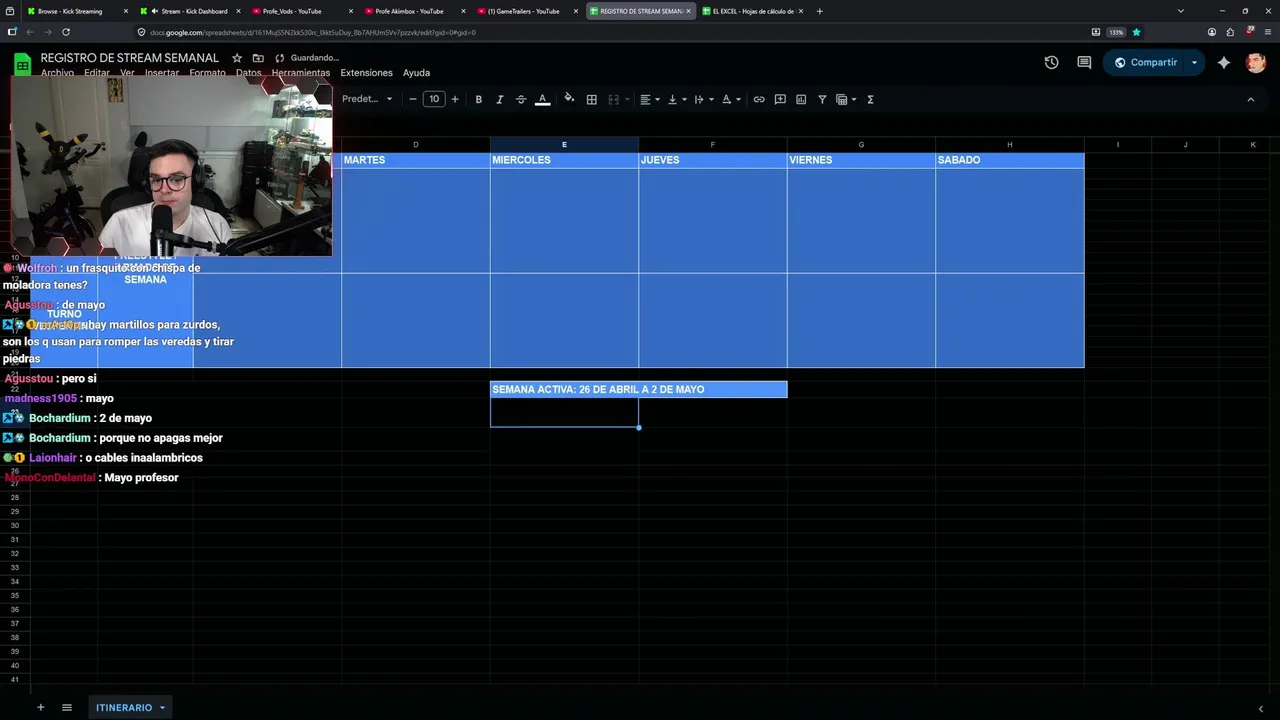Click the browser URL address bar

pyautogui.click(x=610, y=32)
